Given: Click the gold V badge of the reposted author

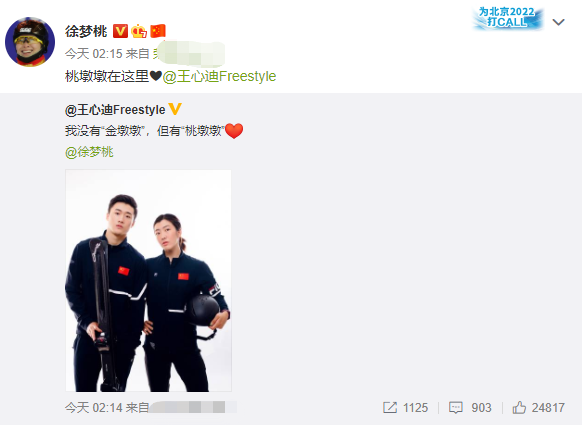Looking at the screenshot, I should point(175,109).
